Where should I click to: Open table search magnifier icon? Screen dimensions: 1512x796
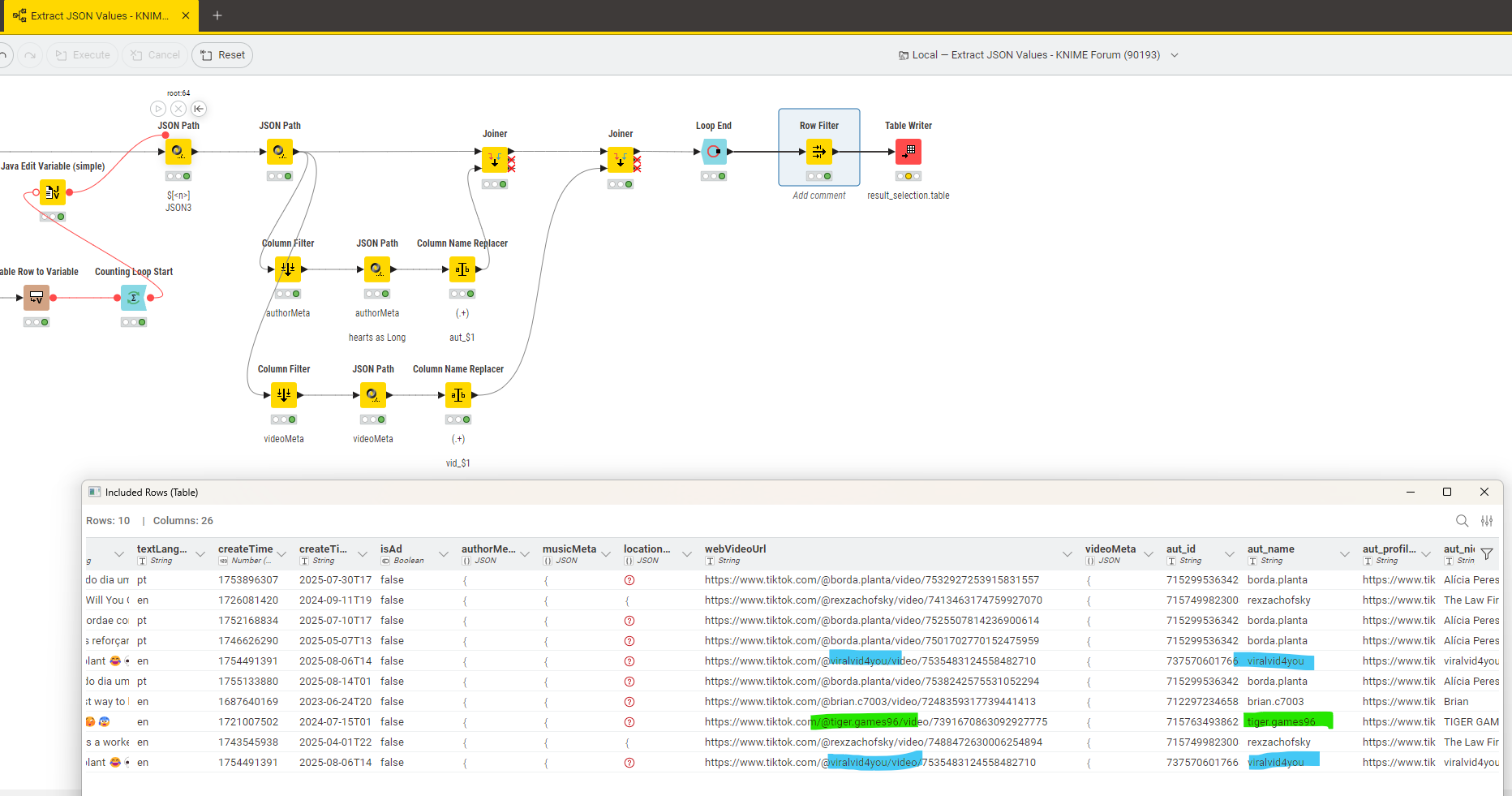pyautogui.click(x=1462, y=521)
